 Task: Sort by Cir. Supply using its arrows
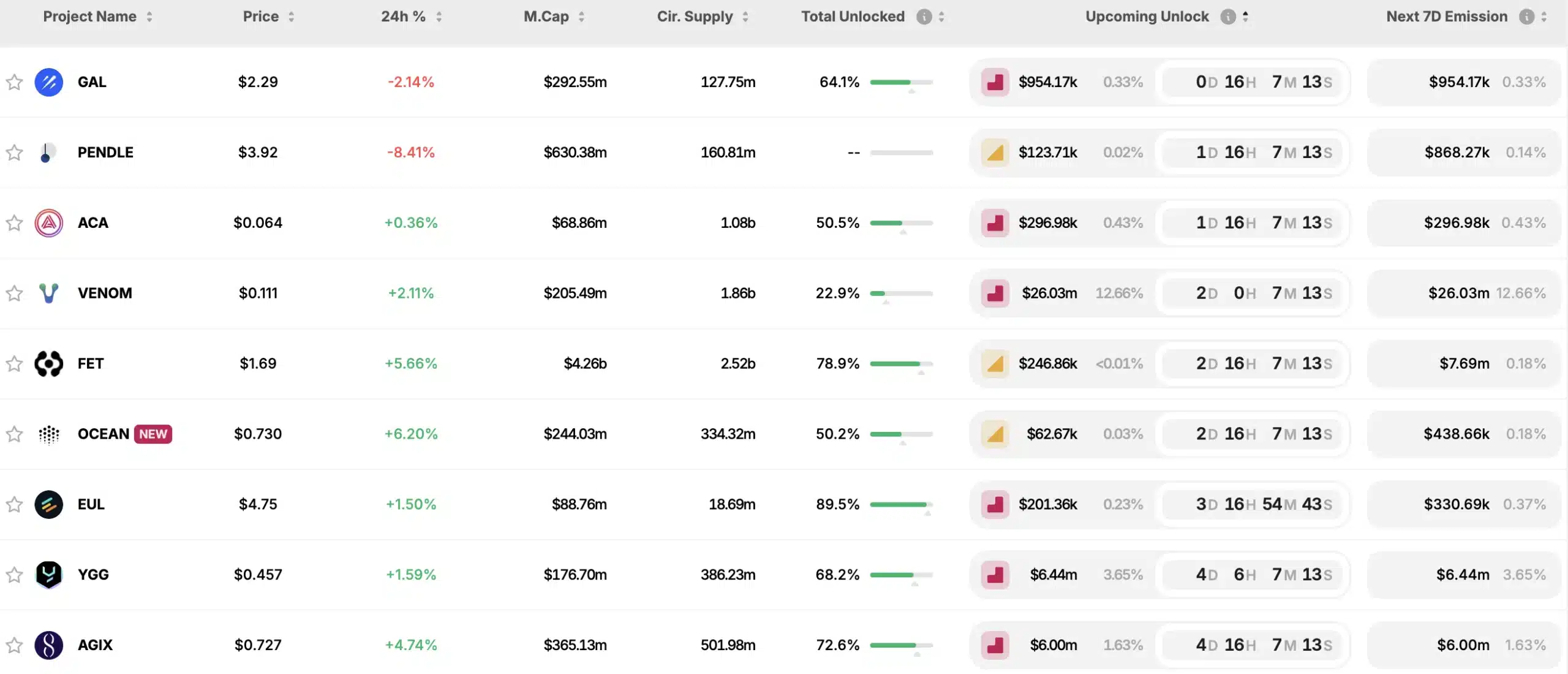click(x=745, y=17)
